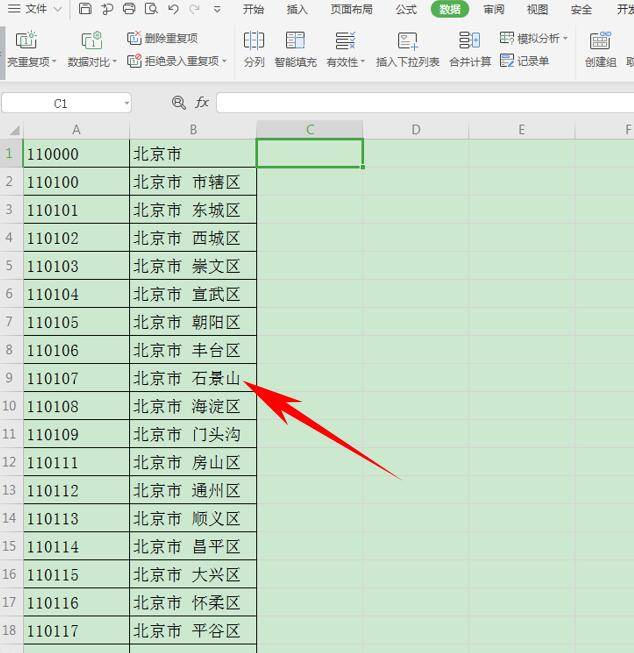This screenshot has height=653, width=634.
Task: Select row 9 header
Action: (11, 378)
